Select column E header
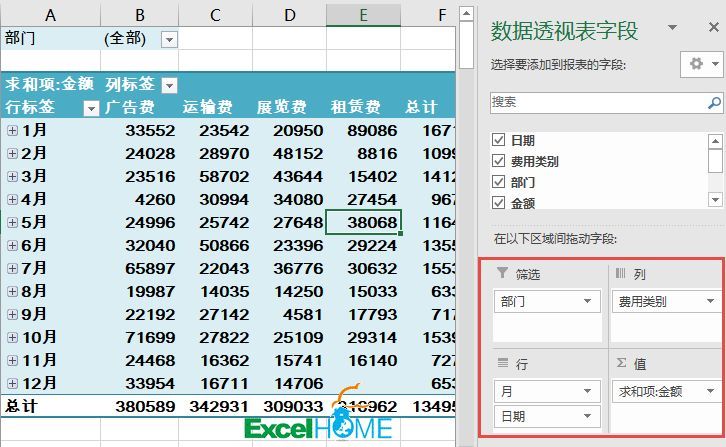Screen dimensions: 726x447 coord(363,15)
